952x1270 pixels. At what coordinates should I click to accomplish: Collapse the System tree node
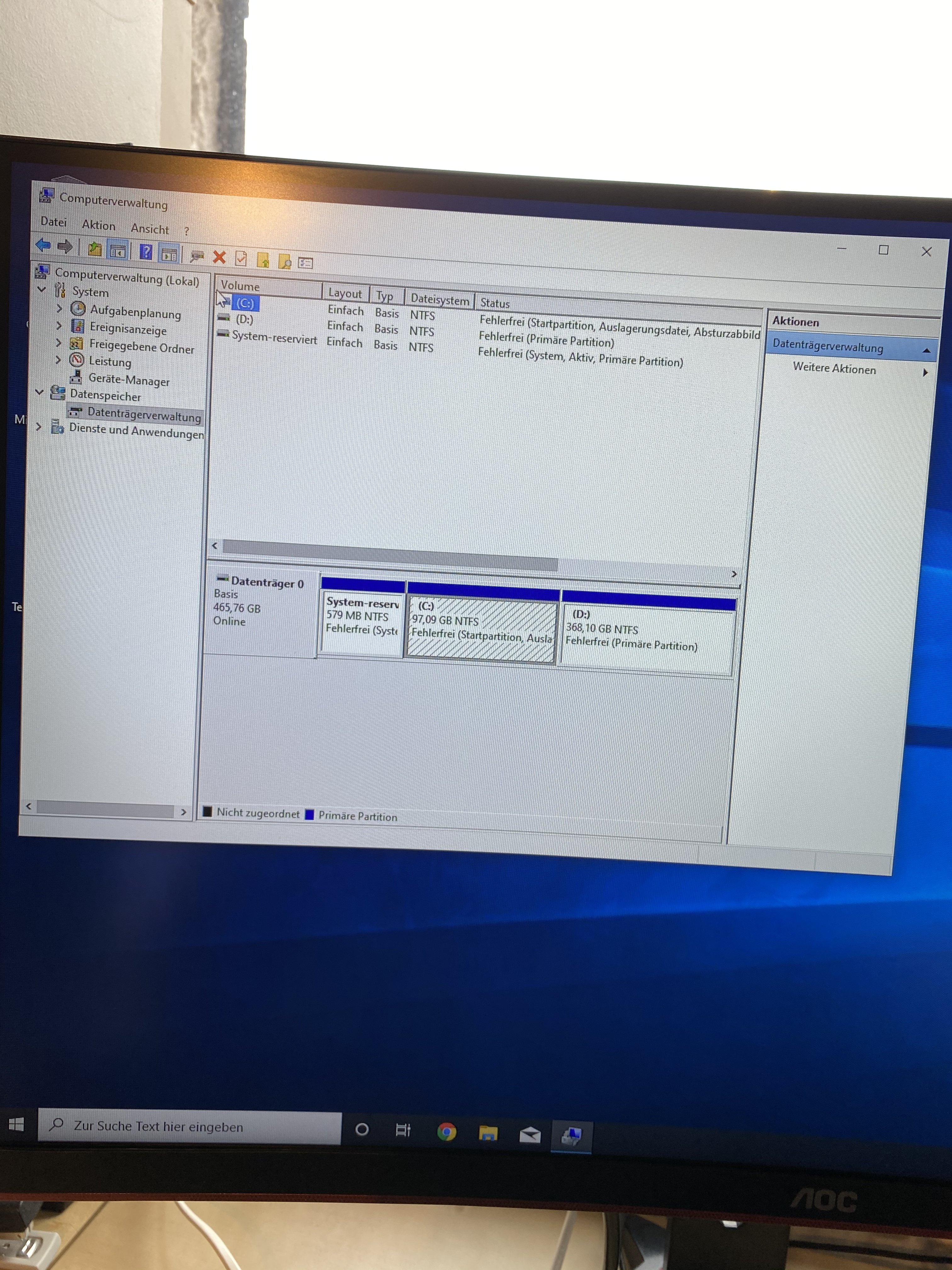42,289
